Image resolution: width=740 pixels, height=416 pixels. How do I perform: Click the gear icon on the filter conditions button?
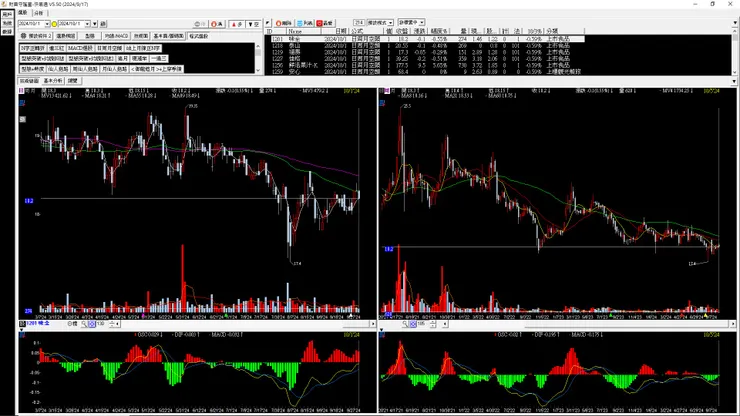pos(24,36)
